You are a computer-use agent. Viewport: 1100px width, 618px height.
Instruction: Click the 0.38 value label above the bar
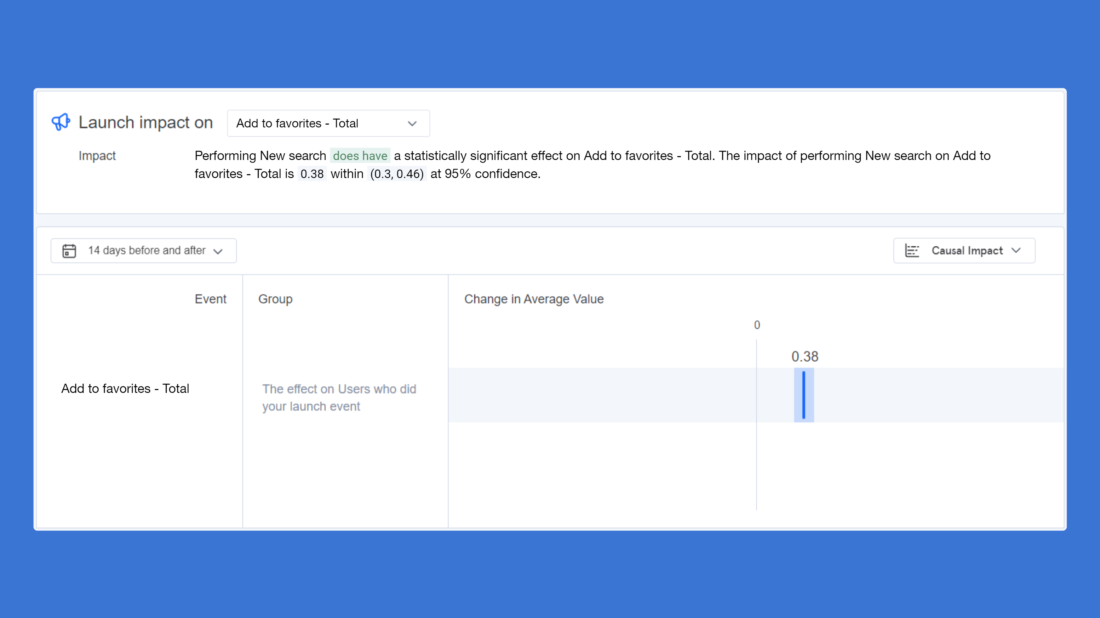click(805, 356)
